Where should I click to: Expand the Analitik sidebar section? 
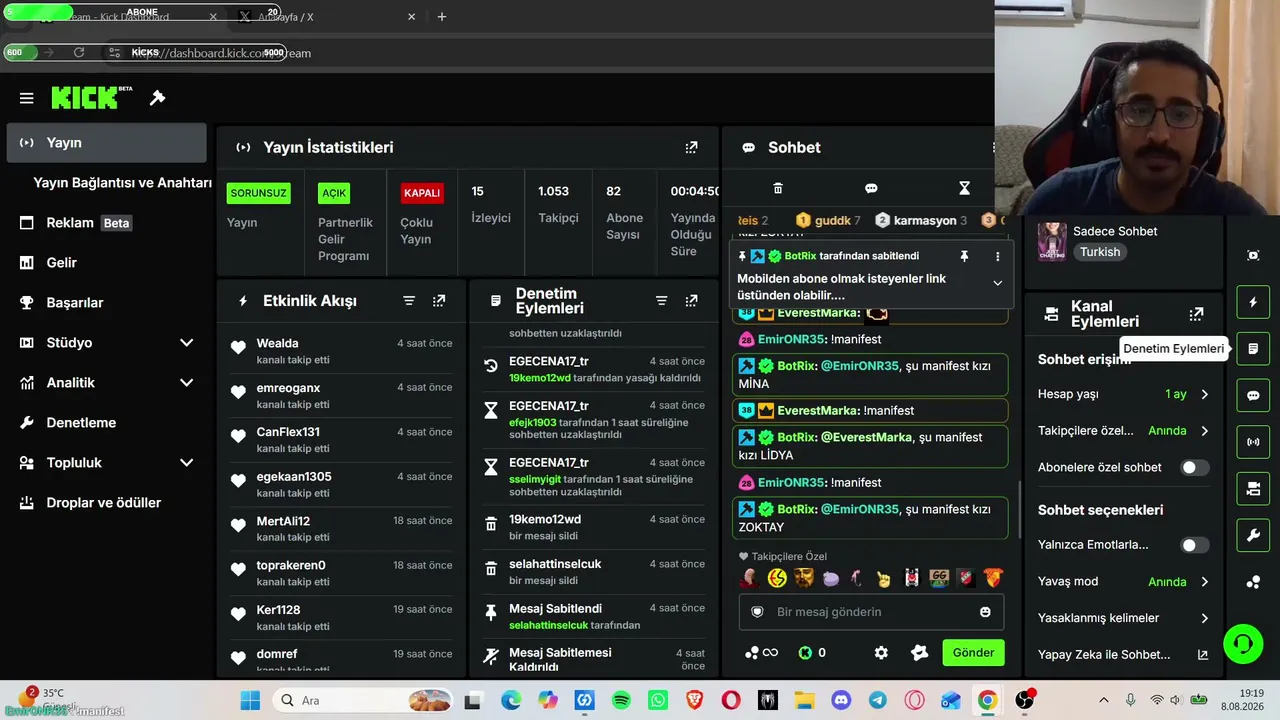coord(186,383)
